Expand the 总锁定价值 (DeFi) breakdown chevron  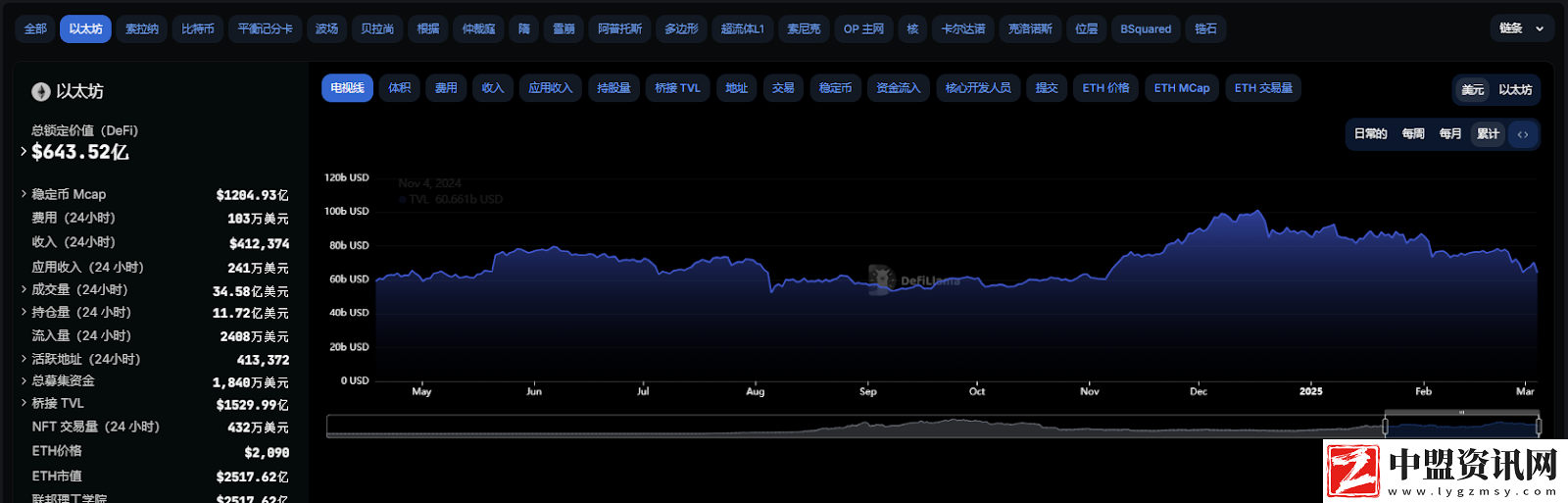coord(24,152)
